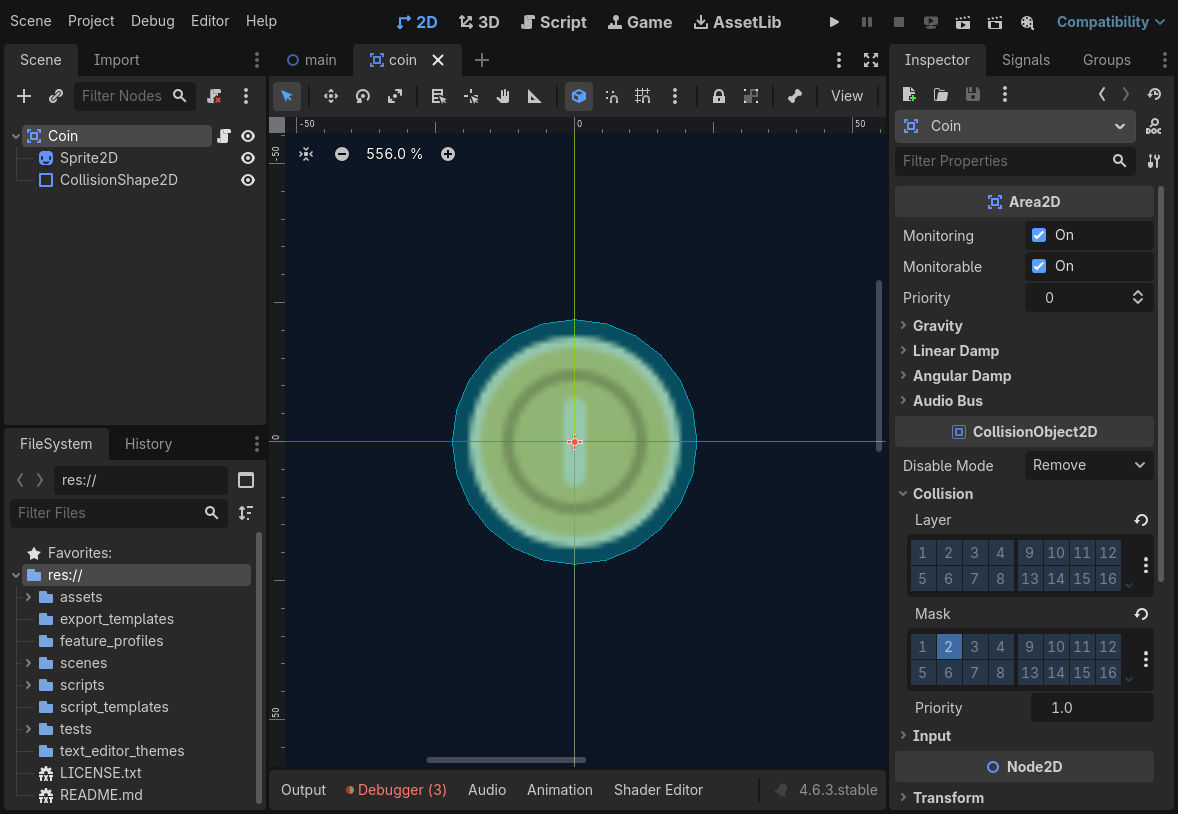Screen dimensions: 1178x814
Task: Select the Ruler measuring tool
Action: [535, 96]
